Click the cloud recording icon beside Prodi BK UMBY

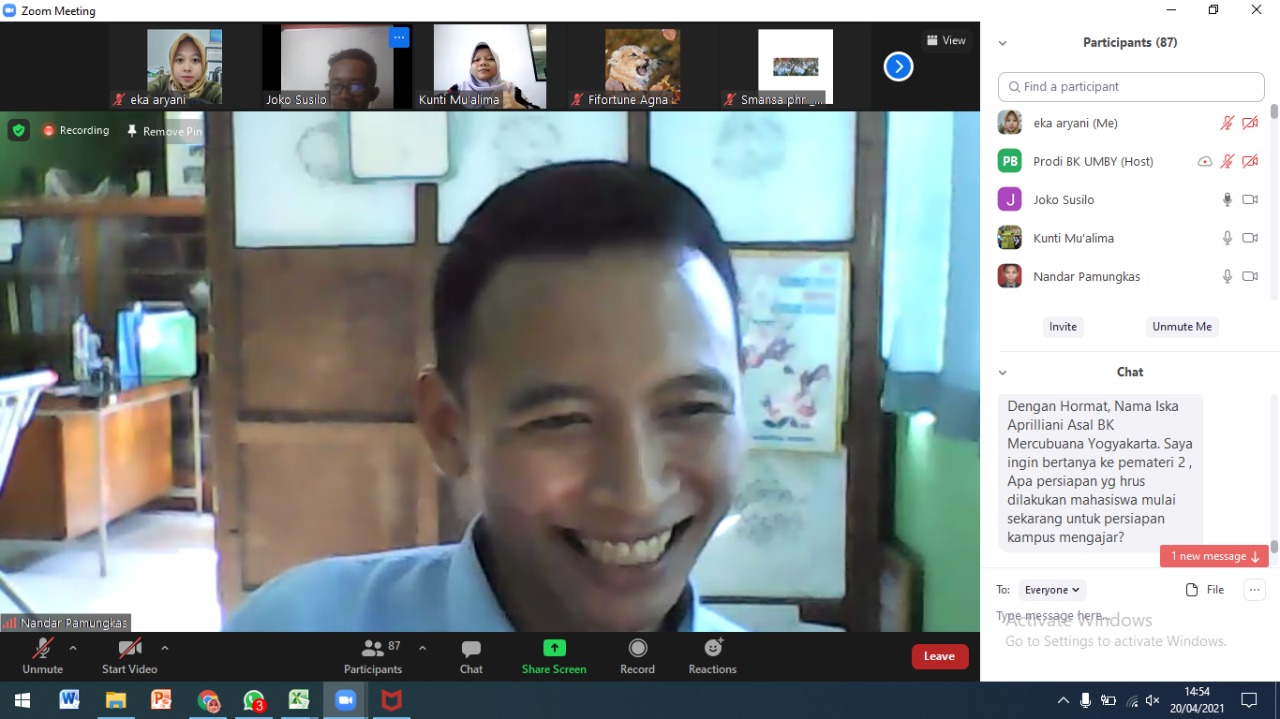pyautogui.click(x=1205, y=161)
